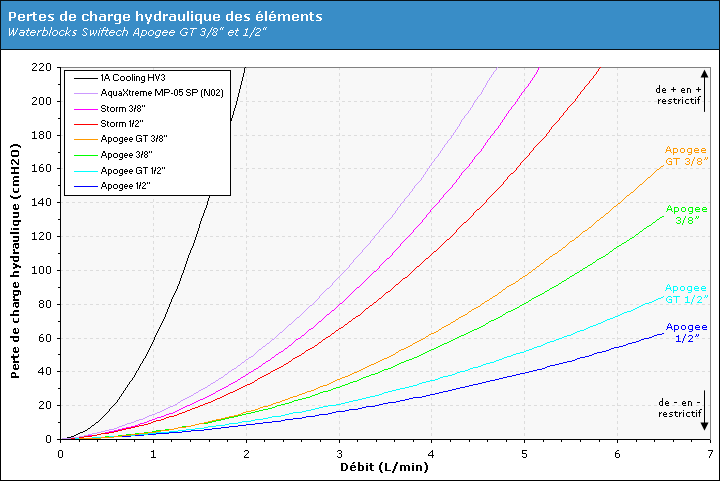
Task: Click legend entry 'Apogee GT 3/8"'
Action: tap(134, 139)
